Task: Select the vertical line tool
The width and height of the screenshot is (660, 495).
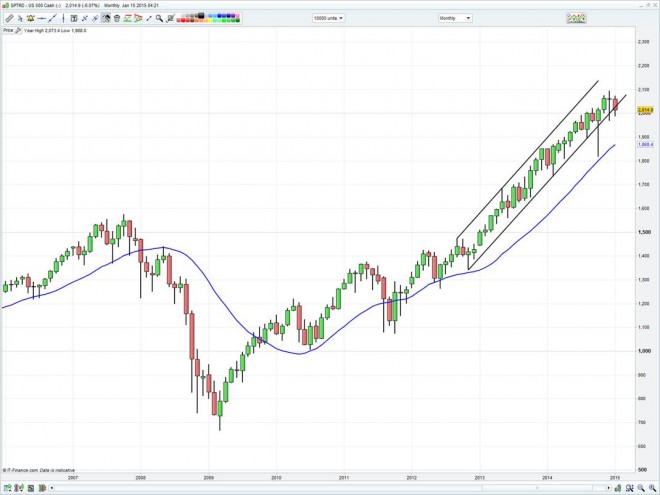Action: (63, 18)
